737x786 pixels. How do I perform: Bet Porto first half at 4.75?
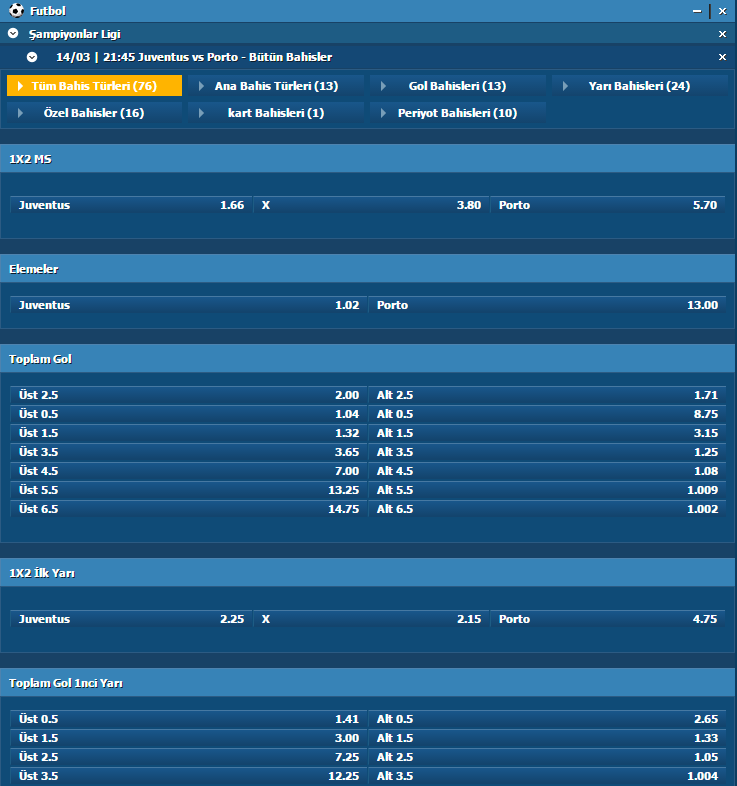pyautogui.click(x=608, y=619)
